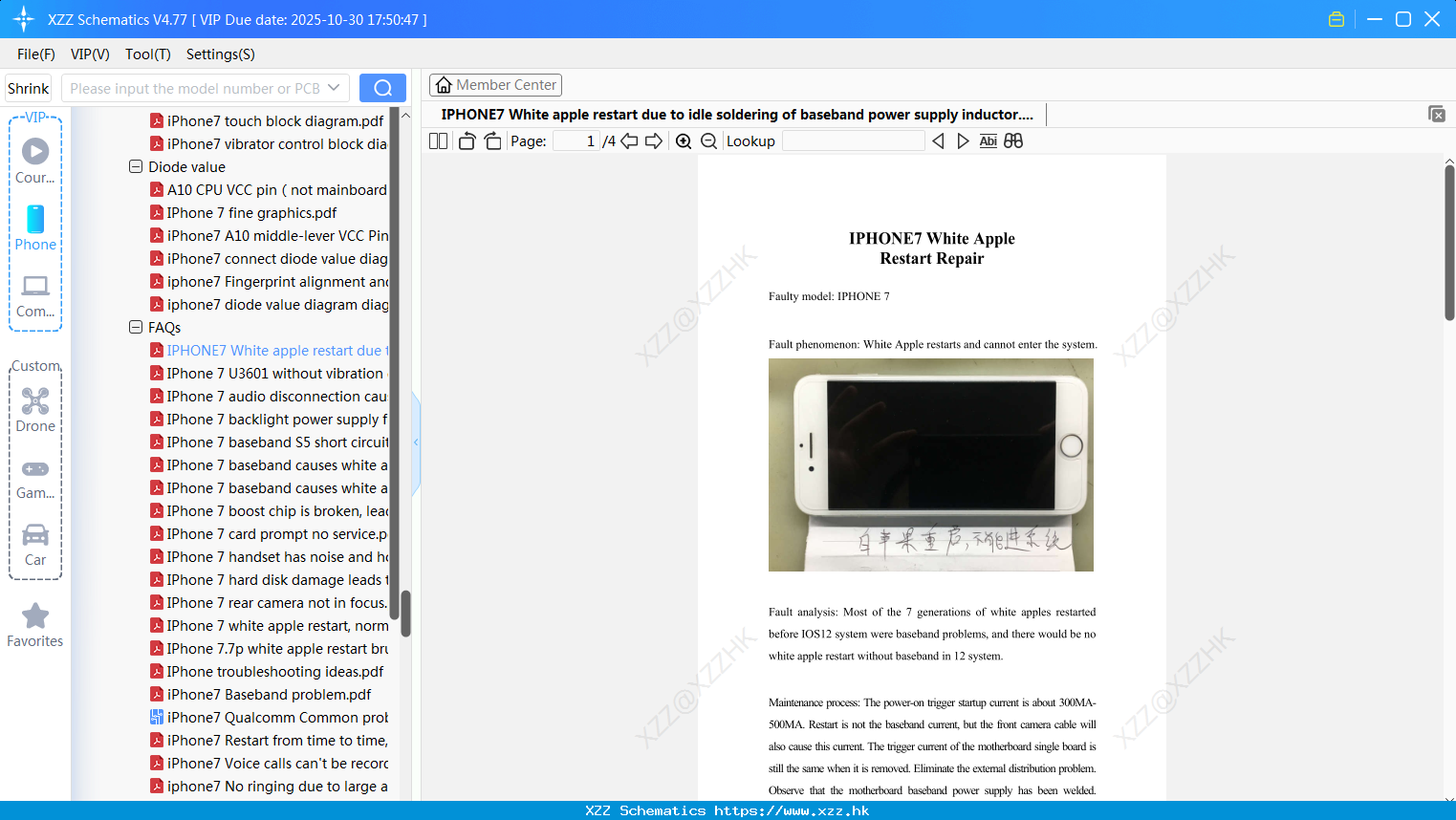The height and width of the screenshot is (820, 1456).
Task: Open iPhone7 Qualcomm Common problem file
Action: (x=269, y=717)
